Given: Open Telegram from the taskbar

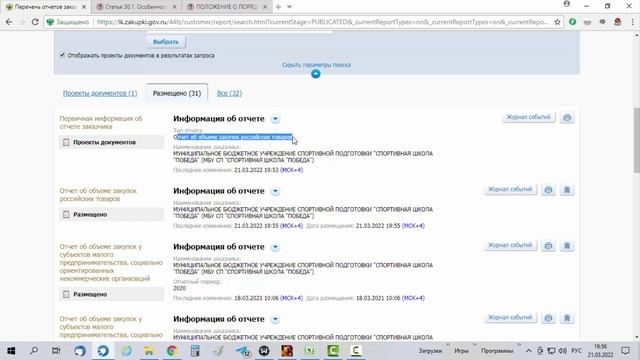Looking at the screenshot, I should [242, 351].
